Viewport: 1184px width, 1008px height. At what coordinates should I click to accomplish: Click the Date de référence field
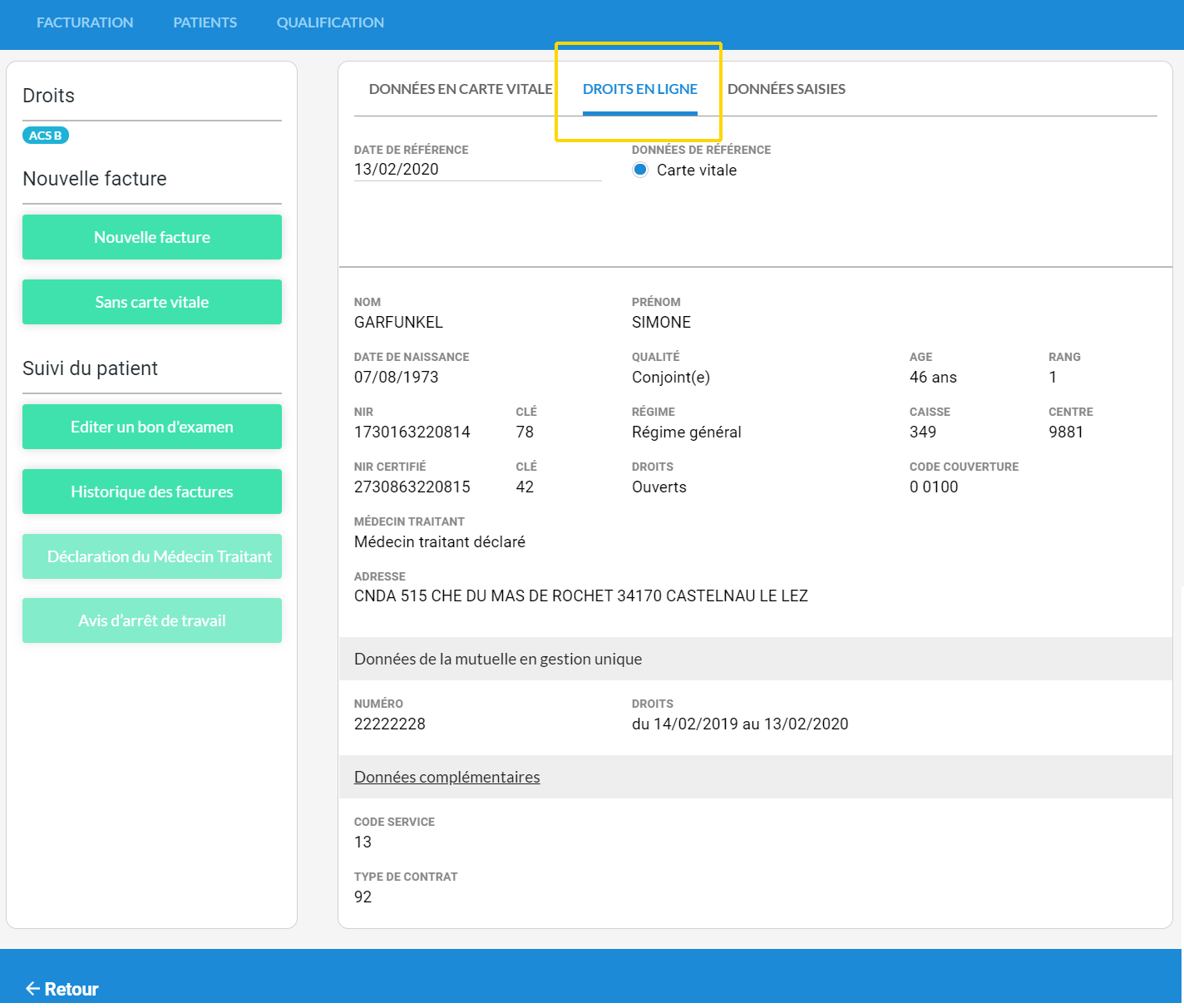coord(477,169)
